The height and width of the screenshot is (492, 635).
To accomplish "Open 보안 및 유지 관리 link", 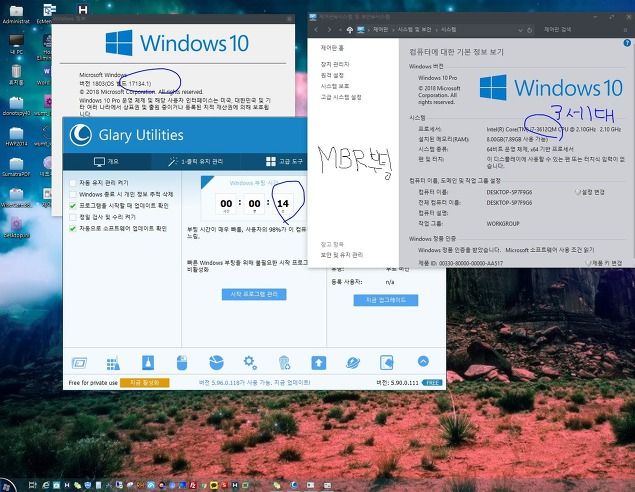I will pos(342,255).
